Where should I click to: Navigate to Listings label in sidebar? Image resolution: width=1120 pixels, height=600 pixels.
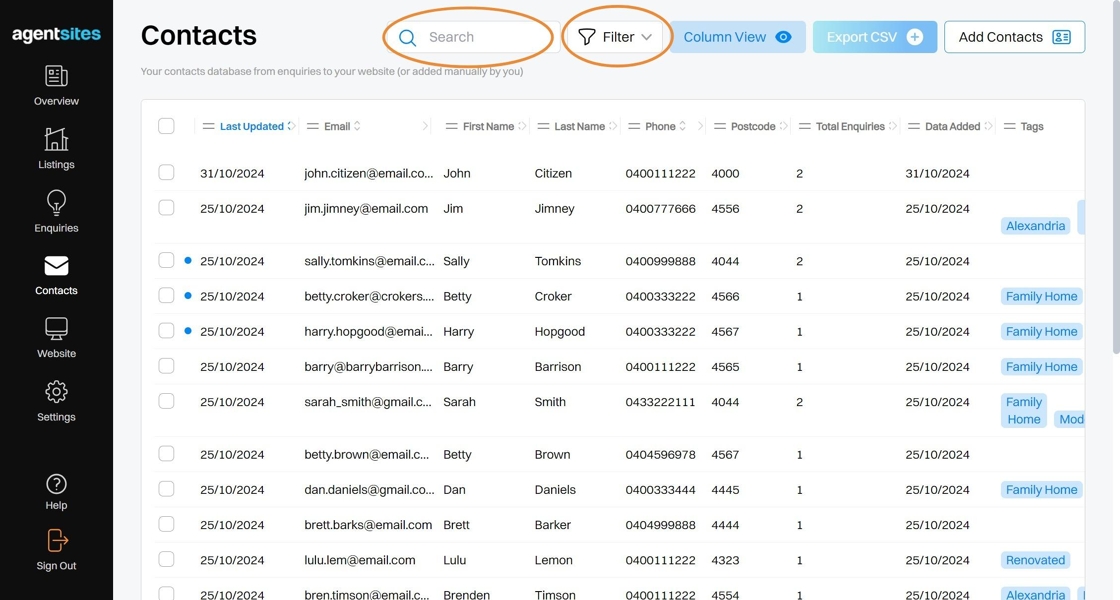point(56,165)
